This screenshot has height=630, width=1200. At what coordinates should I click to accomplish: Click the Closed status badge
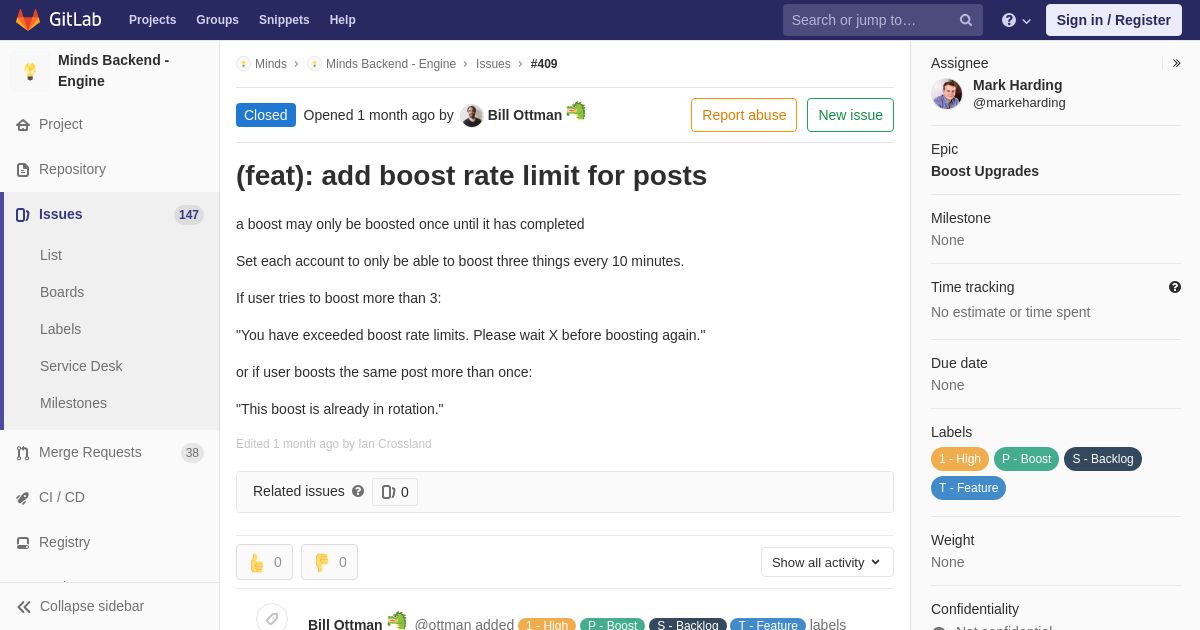point(266,115)
